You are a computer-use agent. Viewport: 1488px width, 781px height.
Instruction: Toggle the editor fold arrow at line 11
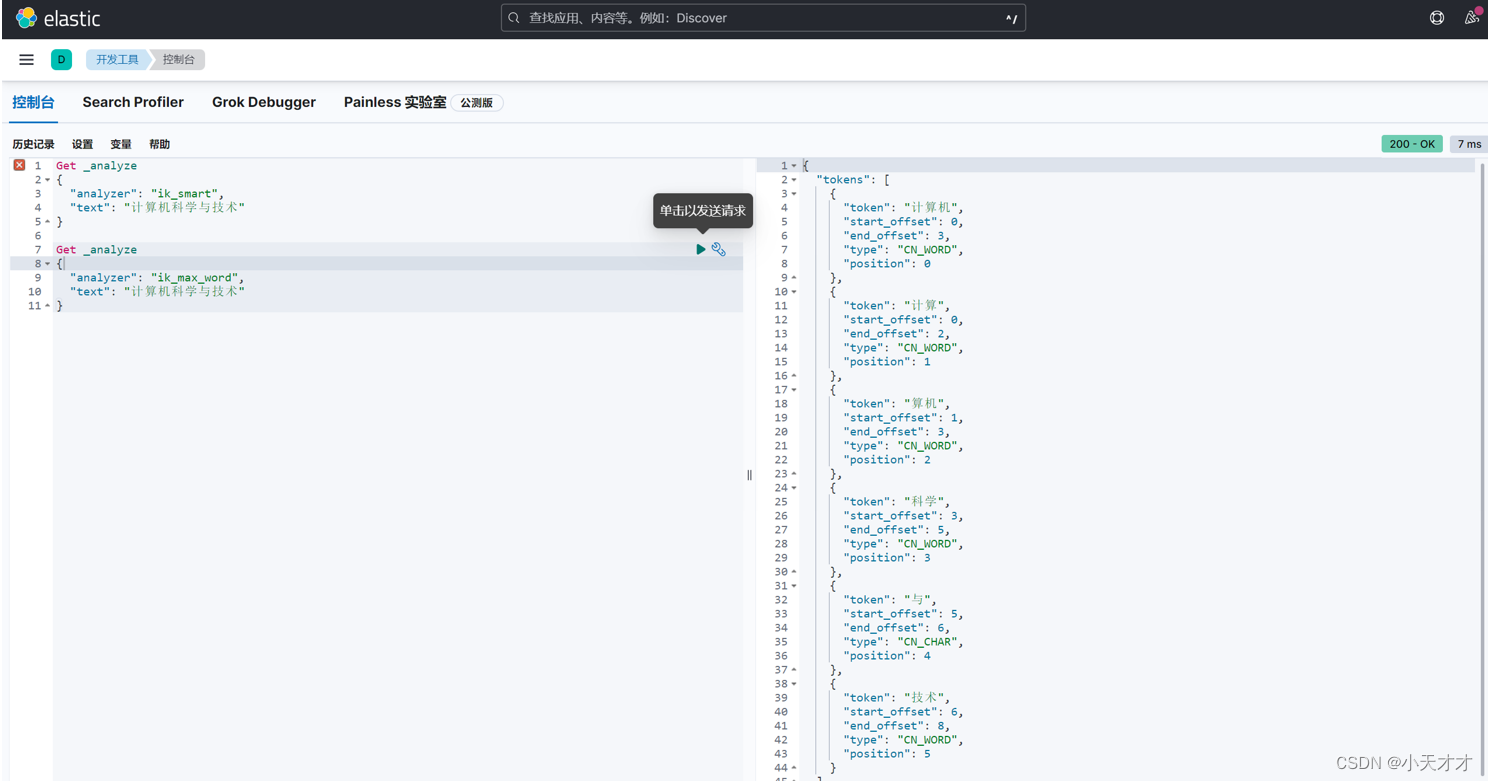click(x=47, y=306)
